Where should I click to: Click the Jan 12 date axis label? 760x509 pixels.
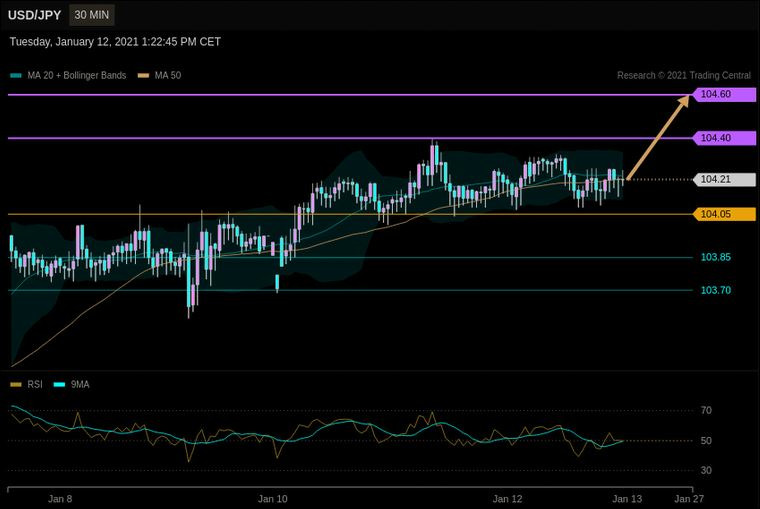pos(507,499)
